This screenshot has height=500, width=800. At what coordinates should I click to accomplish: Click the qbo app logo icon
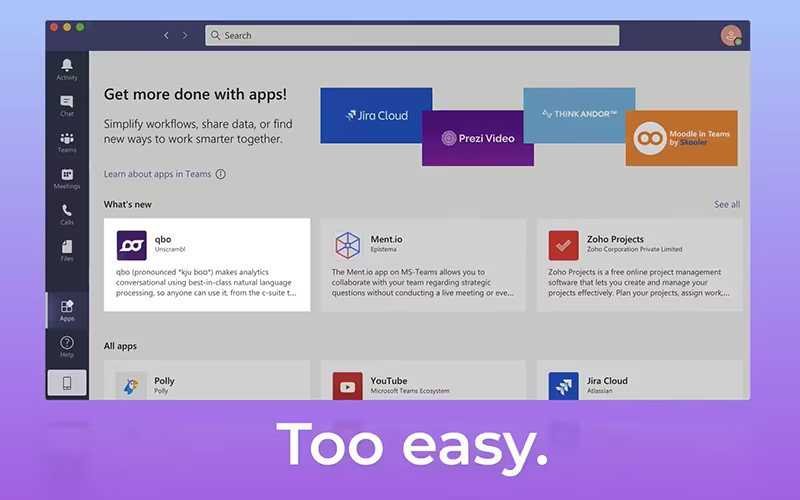[x=132, y=245]
